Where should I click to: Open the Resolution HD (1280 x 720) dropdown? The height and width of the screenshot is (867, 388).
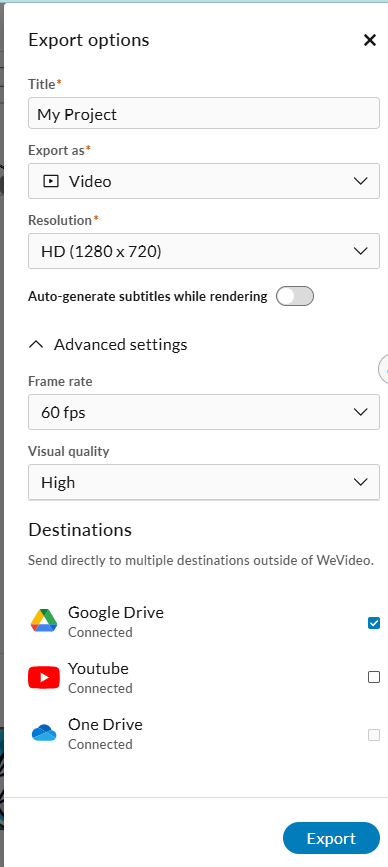click(204, 251)
